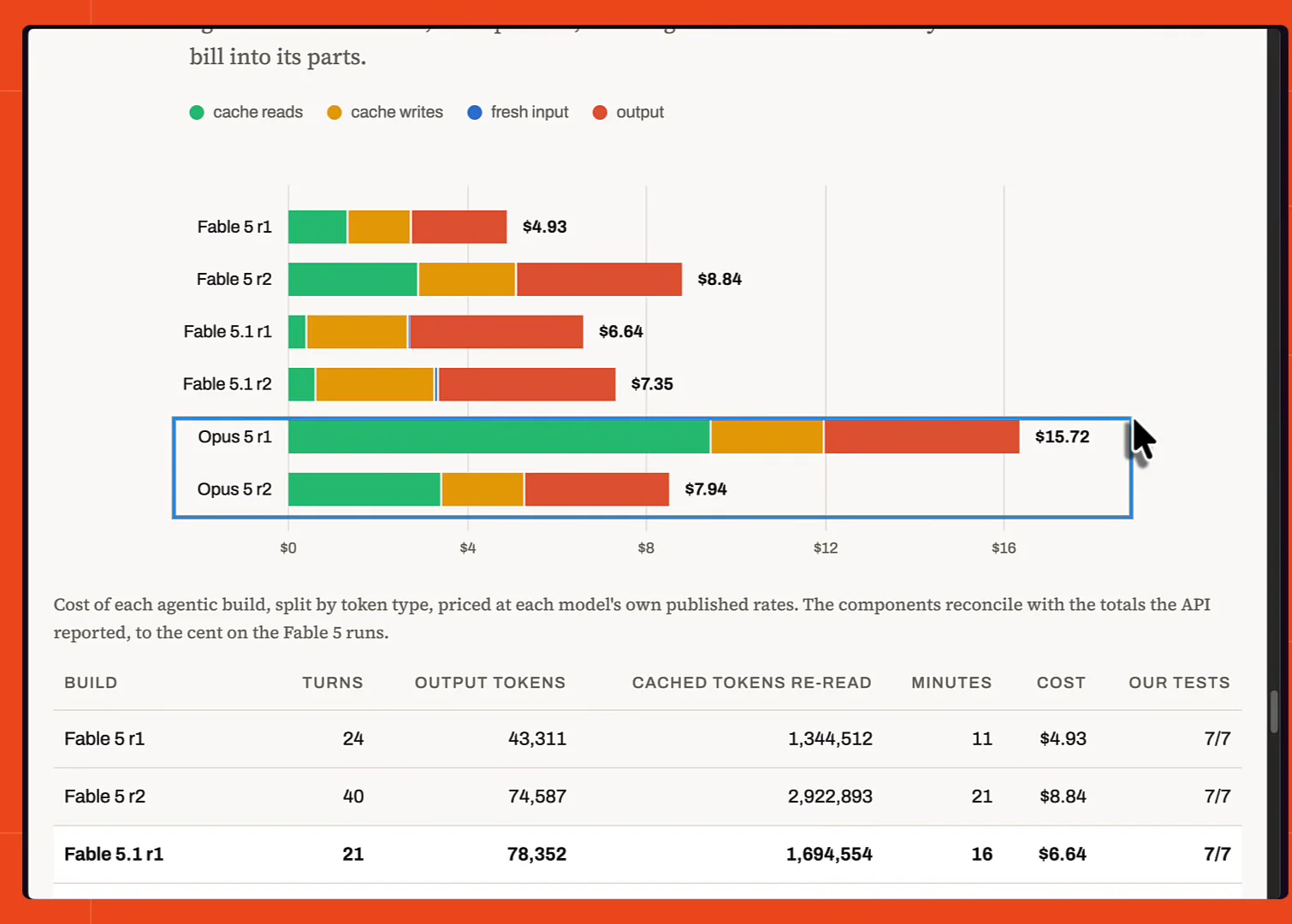1292x924 pixels.
Task: Select the red segment of Fable 5.1 r1 bar
Action: click(x=497, y=332)
